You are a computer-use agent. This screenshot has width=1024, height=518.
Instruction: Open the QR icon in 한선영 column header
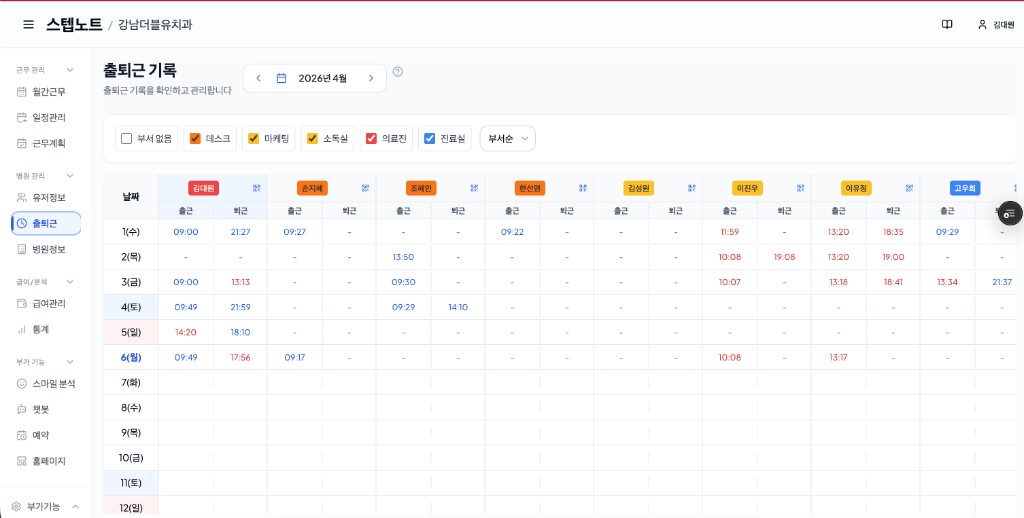tap(583, 188)
